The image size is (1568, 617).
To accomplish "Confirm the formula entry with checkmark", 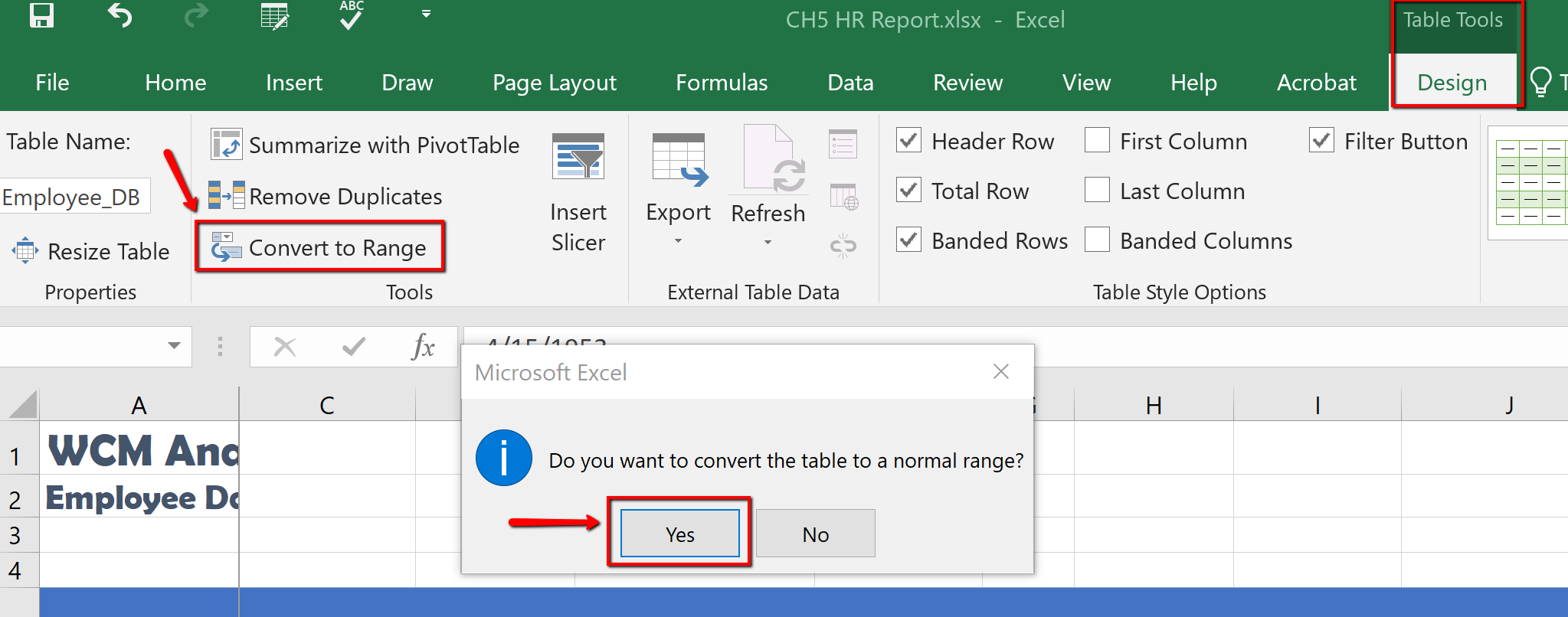I will [x=353, y=347].
